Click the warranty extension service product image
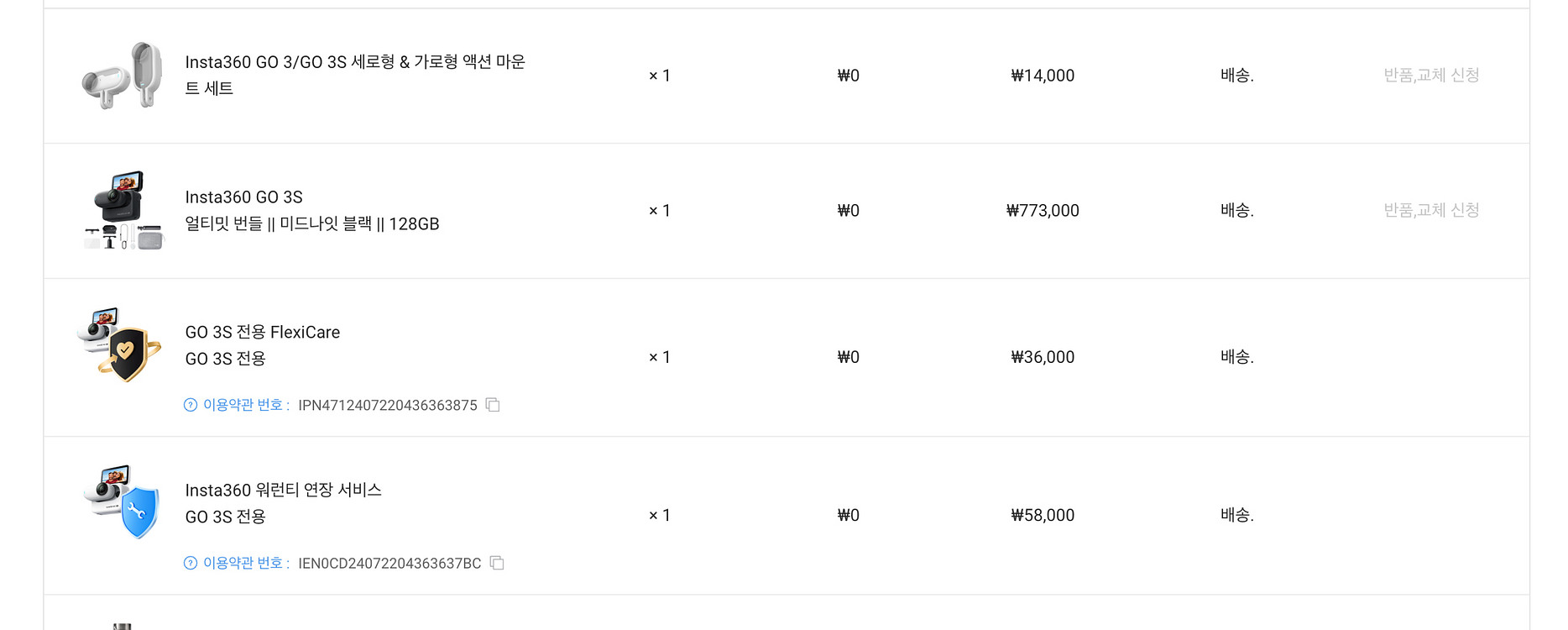The image size is (1568, 630). [x=123, y=502]
